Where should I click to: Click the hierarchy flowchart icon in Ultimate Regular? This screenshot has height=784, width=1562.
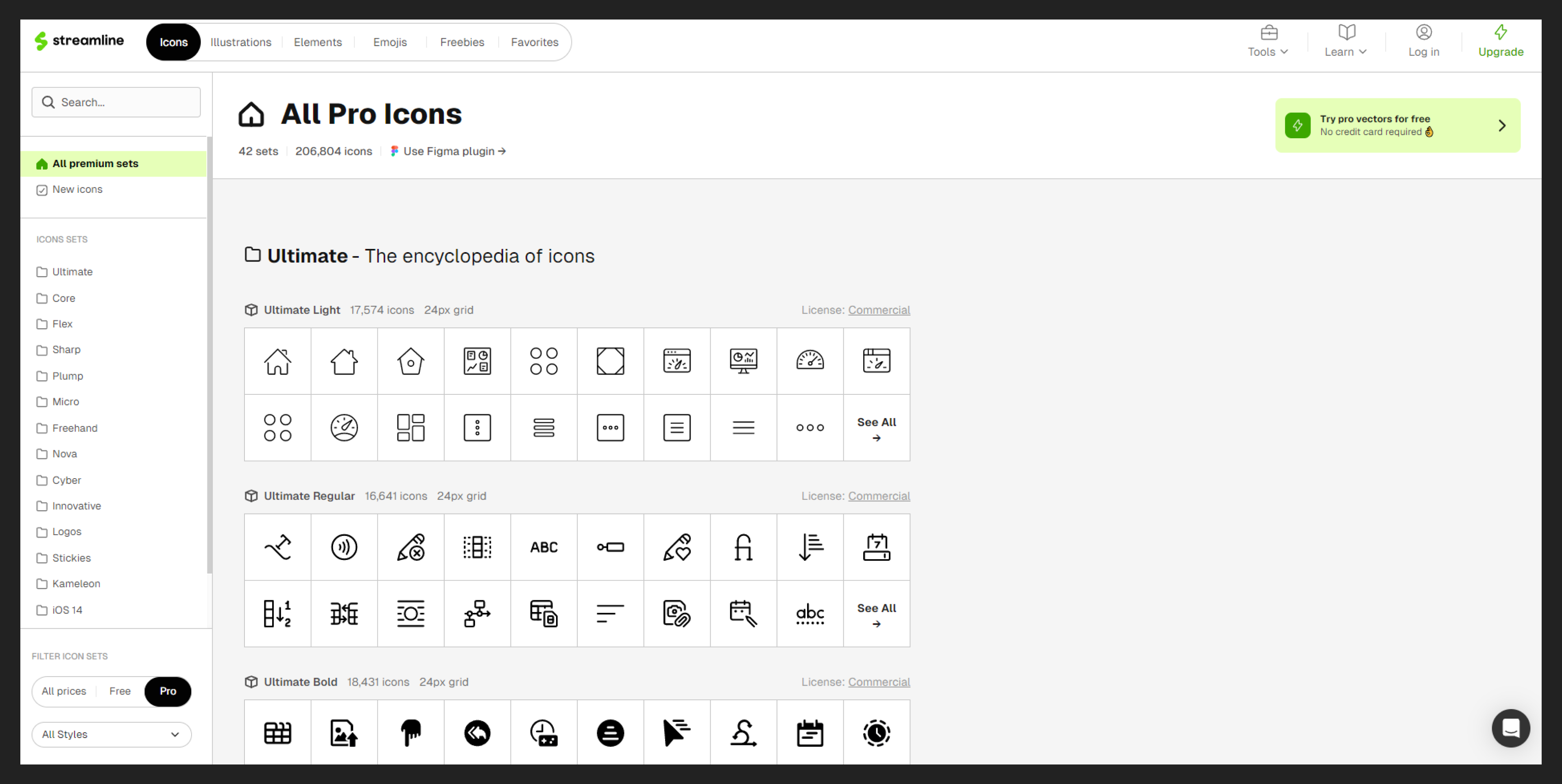point(477,614)
